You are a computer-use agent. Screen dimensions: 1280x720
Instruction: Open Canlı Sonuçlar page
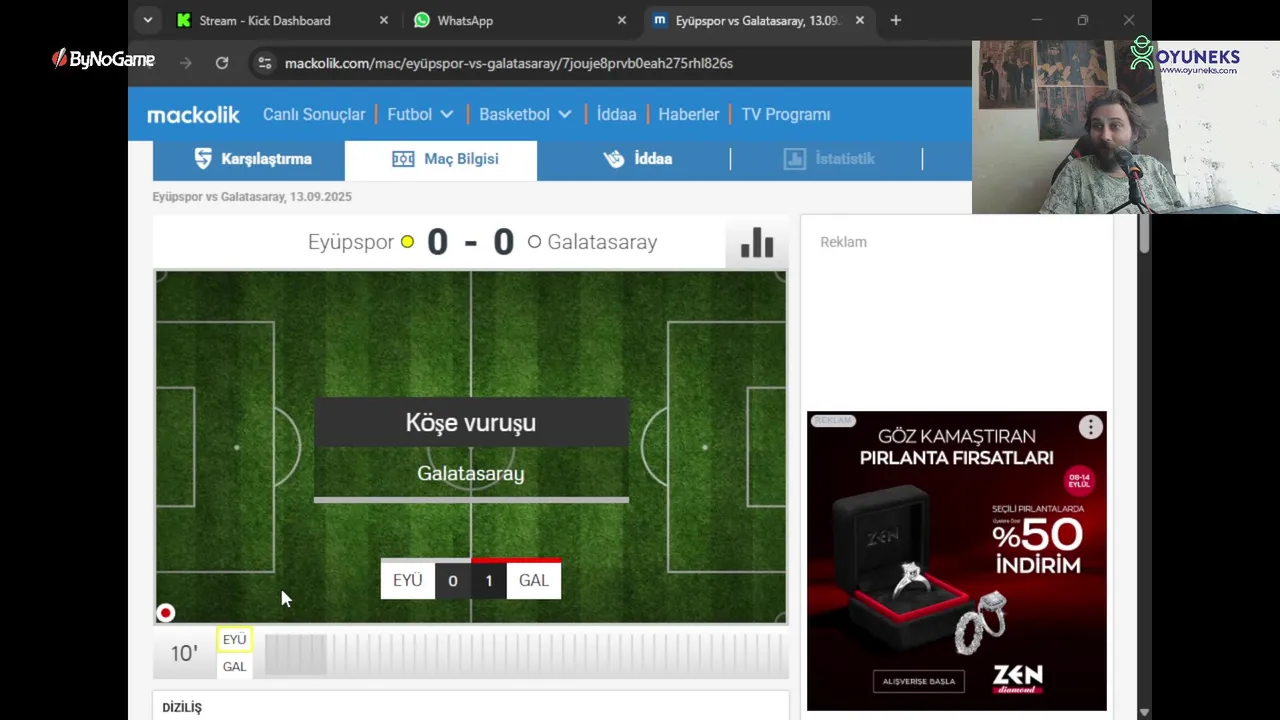(314, 114)
